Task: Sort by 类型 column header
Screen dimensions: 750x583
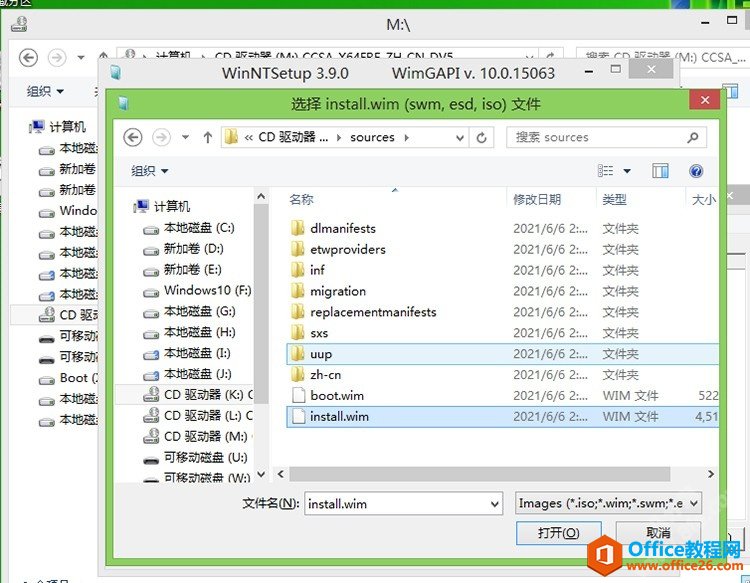Action: point(614,199)
